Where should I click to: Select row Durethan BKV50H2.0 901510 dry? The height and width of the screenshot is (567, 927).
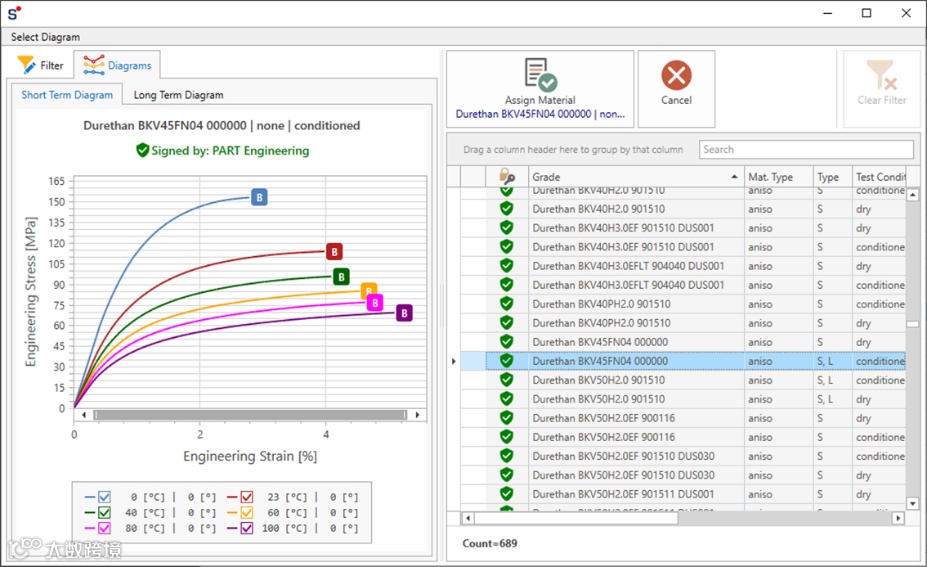[x=683, y=399]
